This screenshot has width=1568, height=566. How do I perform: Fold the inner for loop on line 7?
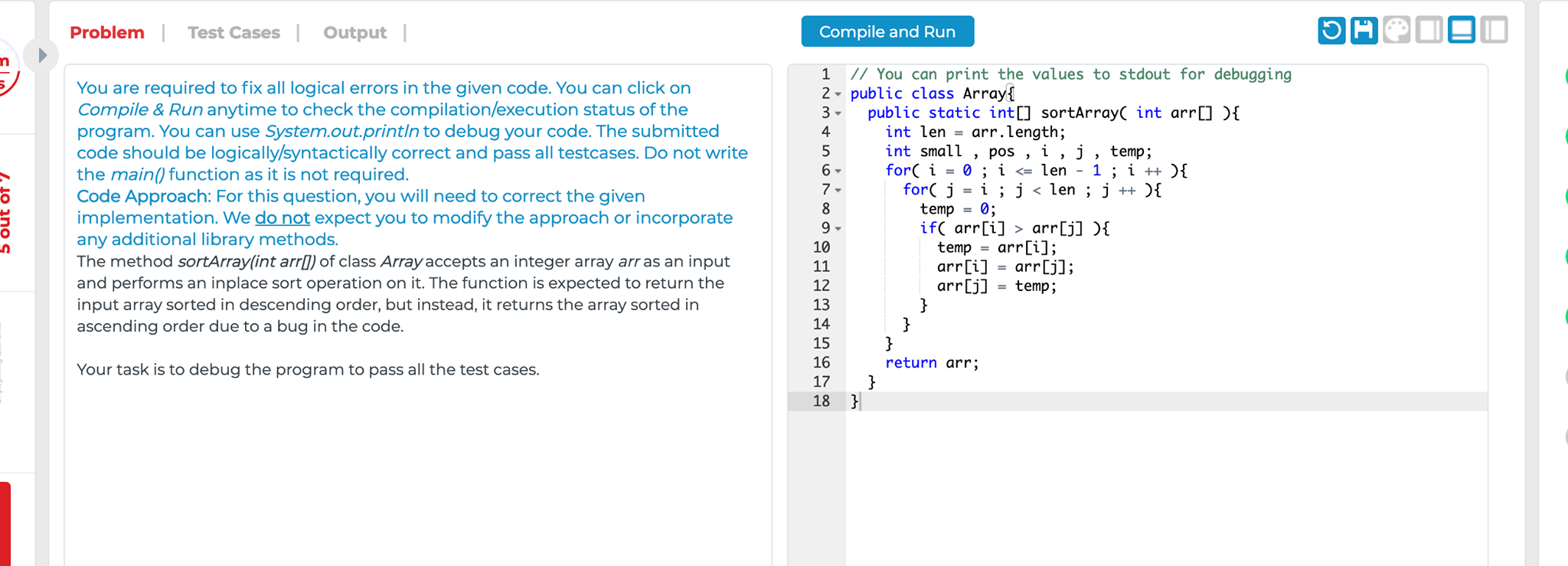coord(838,190)
